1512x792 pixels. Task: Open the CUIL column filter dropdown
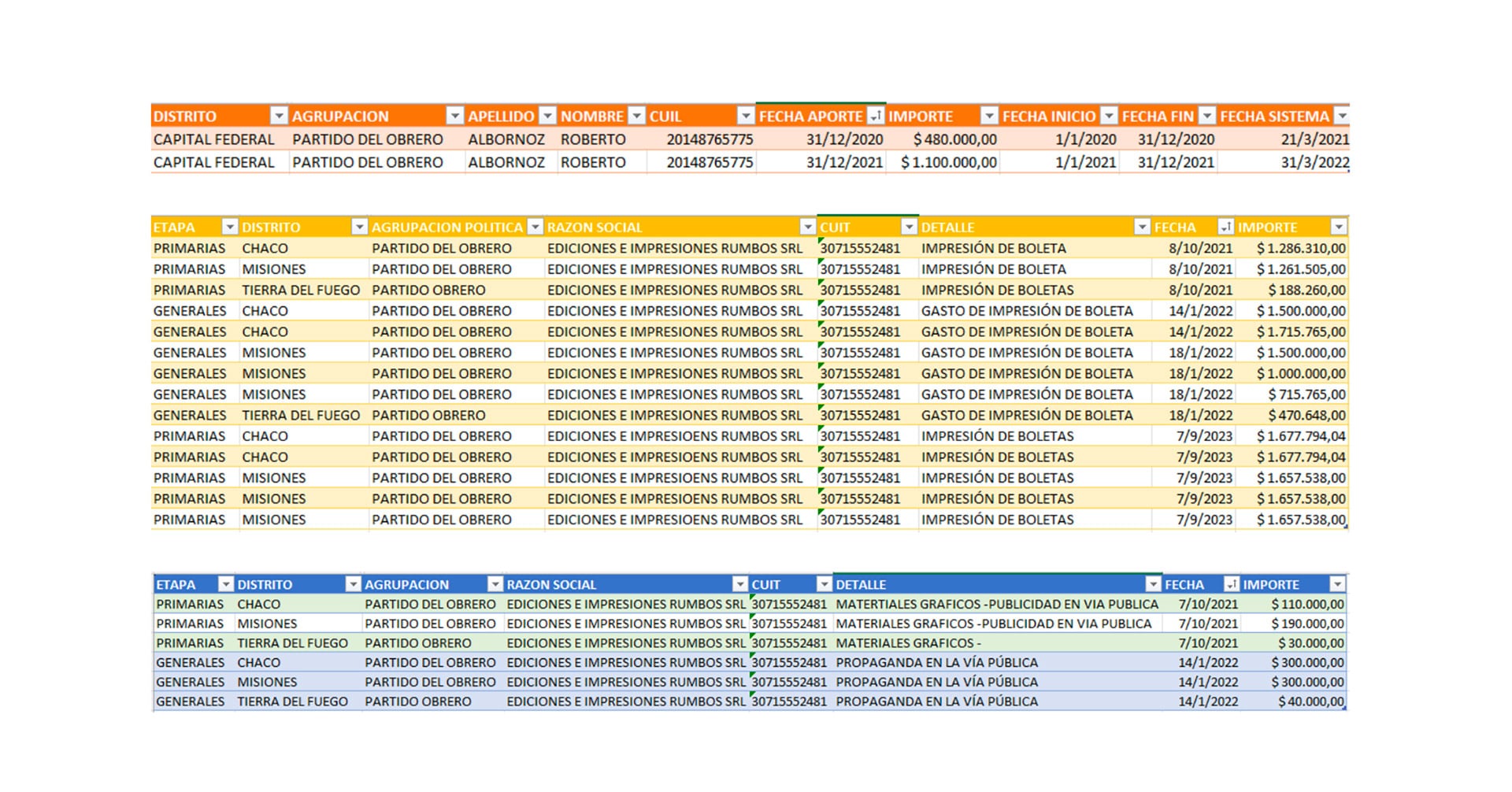pos(745,117)
